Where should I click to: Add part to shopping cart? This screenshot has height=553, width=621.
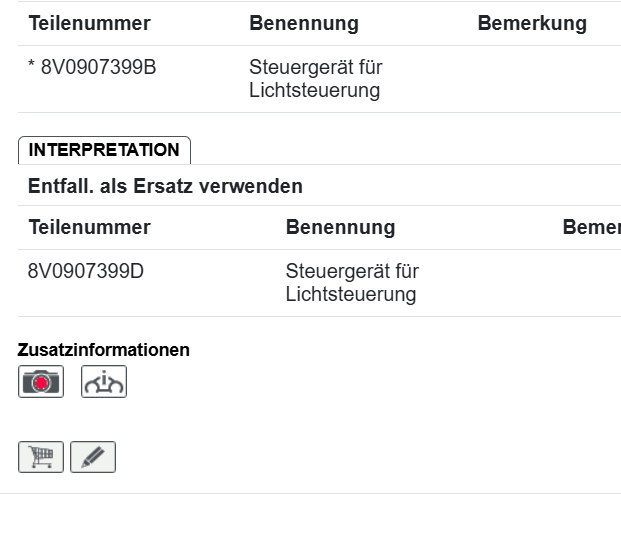tap(41, 457)
